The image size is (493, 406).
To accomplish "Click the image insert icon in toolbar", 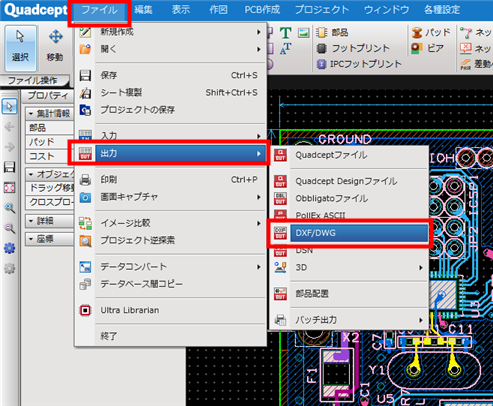I will (x=303, y=33).
